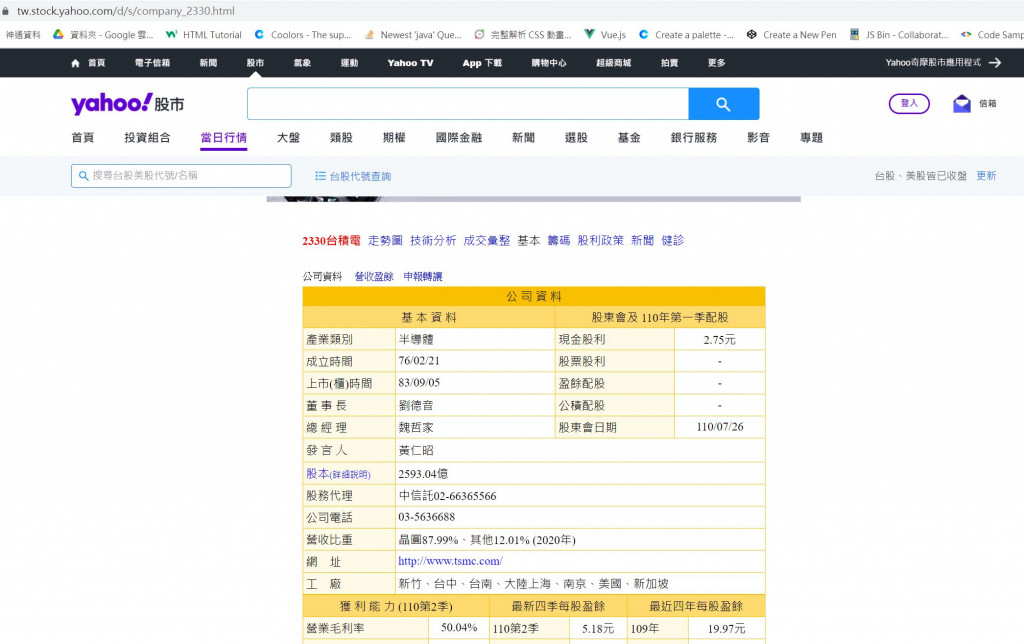Open the mail envelope icon
This screenshot has height=644, width=1024.
961,104
